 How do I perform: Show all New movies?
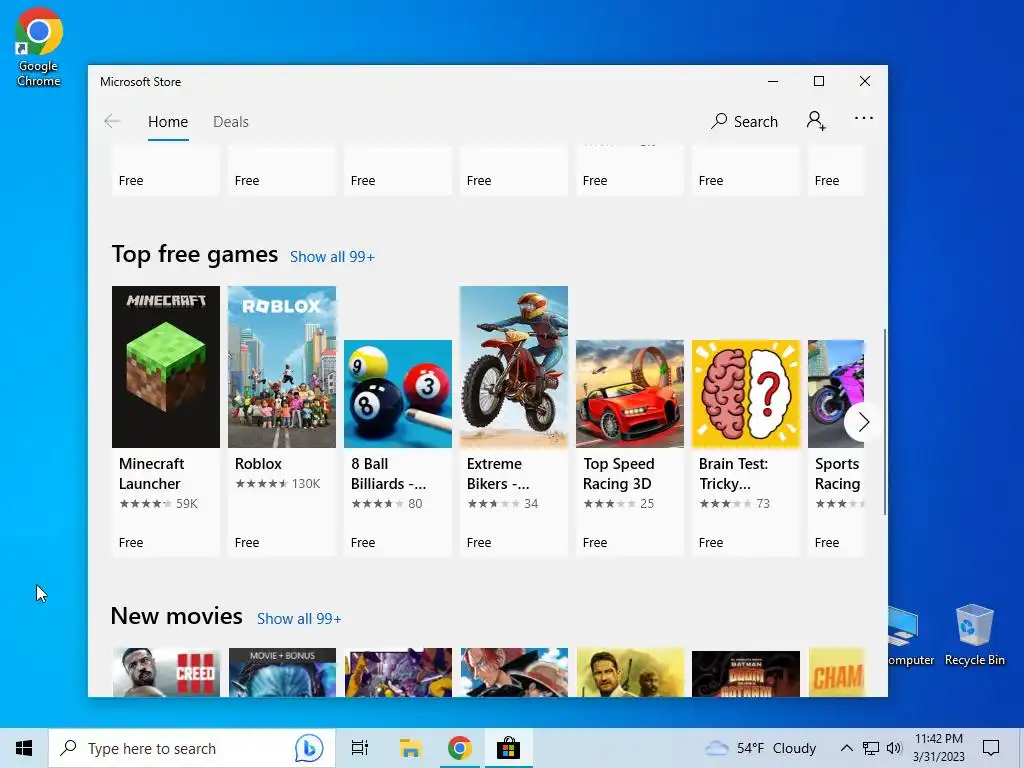[299, 618]
